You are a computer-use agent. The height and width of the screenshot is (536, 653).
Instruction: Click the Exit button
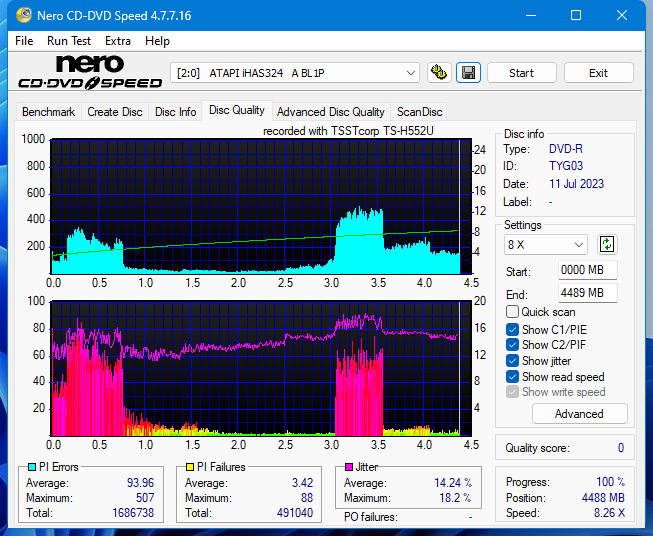tap(598, 73)
